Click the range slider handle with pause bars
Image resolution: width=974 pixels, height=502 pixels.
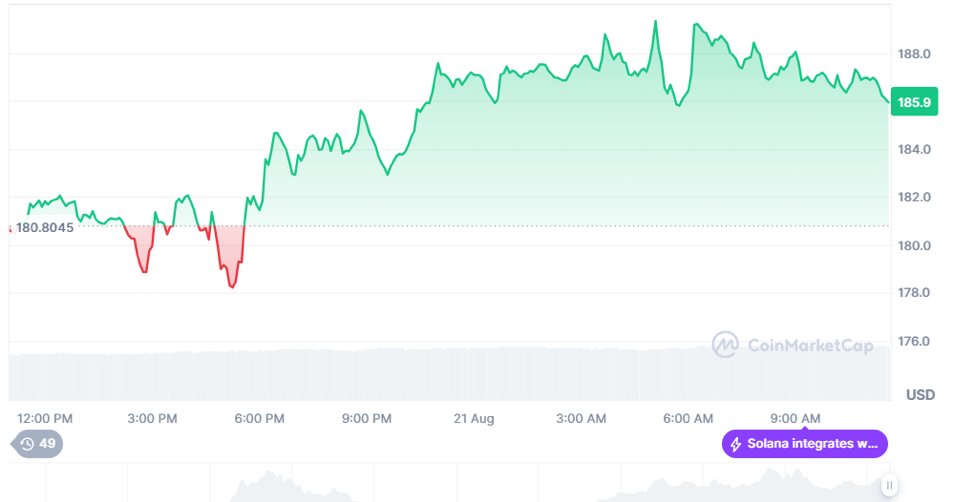[889, 486]
